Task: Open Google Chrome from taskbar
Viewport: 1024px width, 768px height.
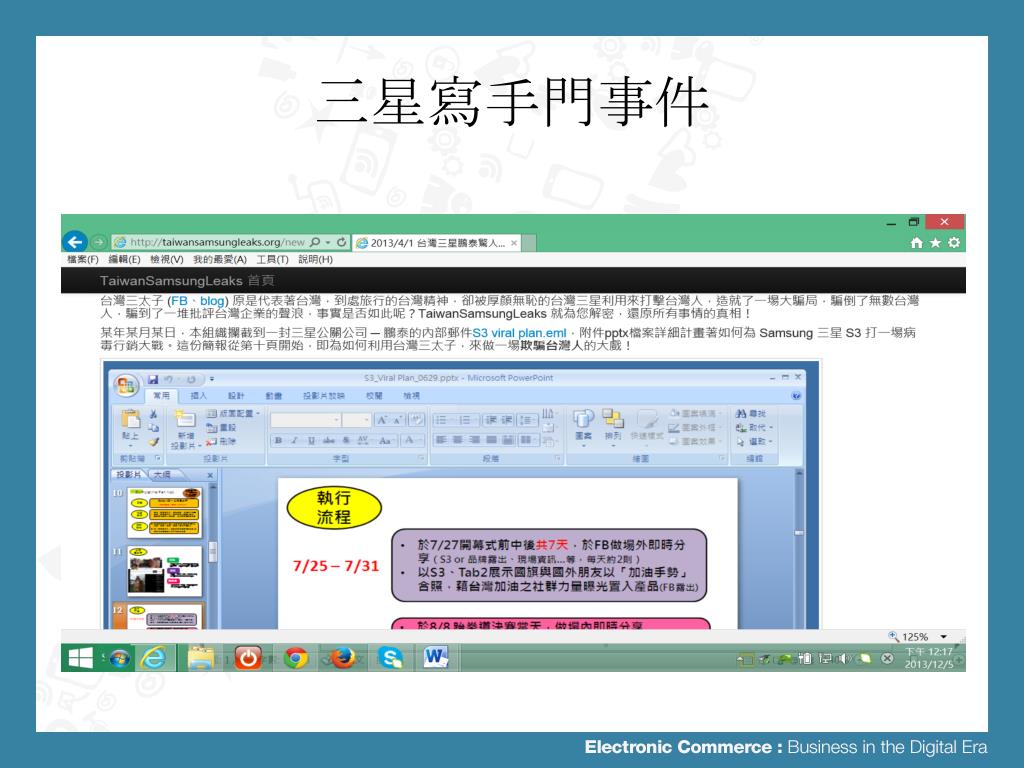Action: pos(296,658)
